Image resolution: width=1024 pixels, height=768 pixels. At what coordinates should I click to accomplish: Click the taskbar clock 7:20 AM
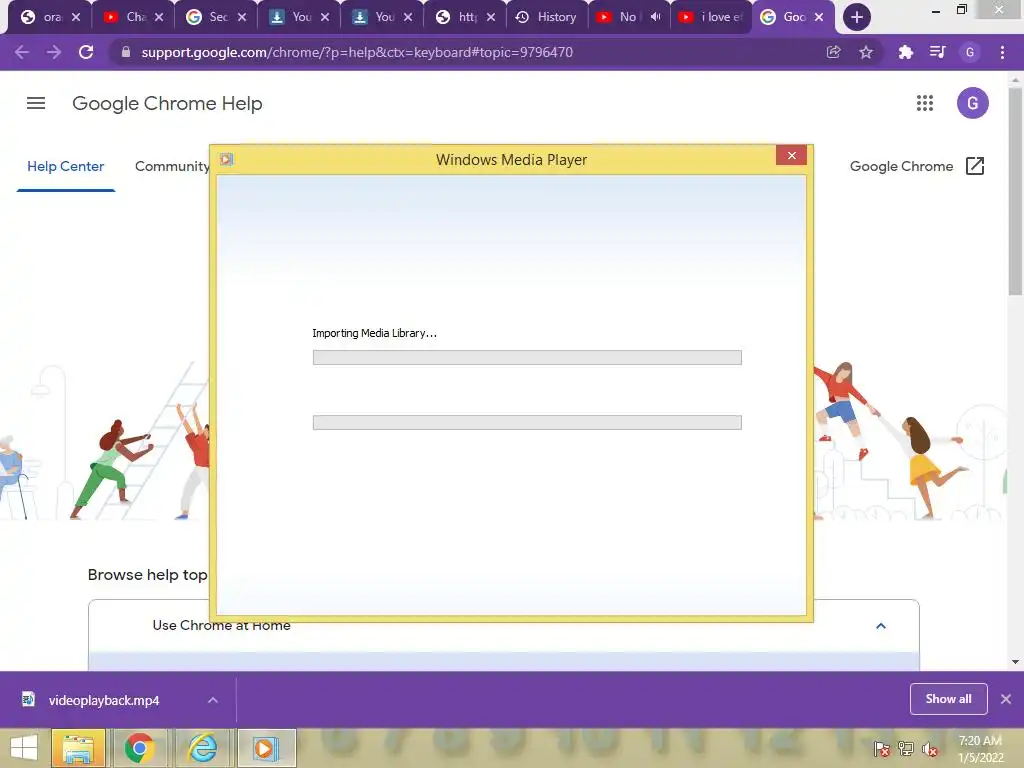pos(980,741)
